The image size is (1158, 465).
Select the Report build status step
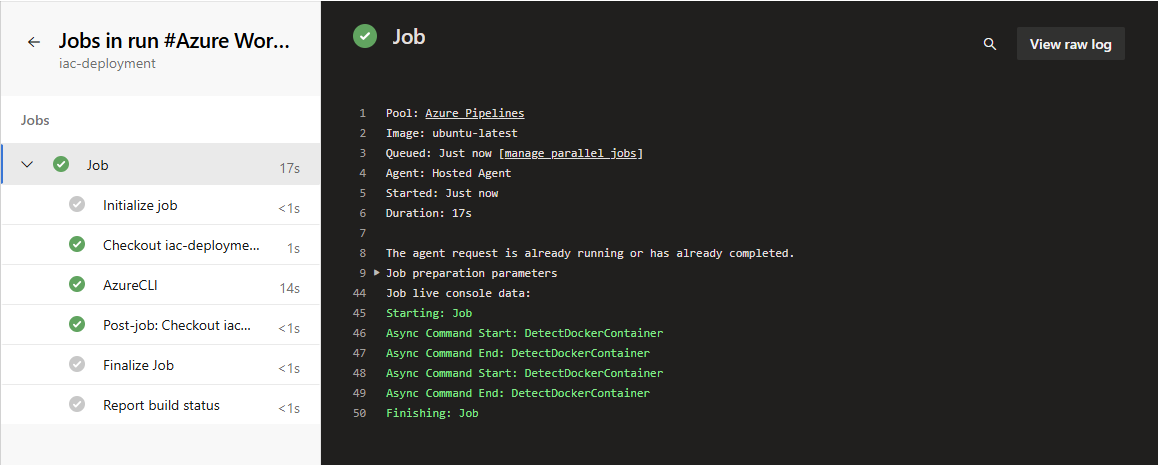(161, 404)
